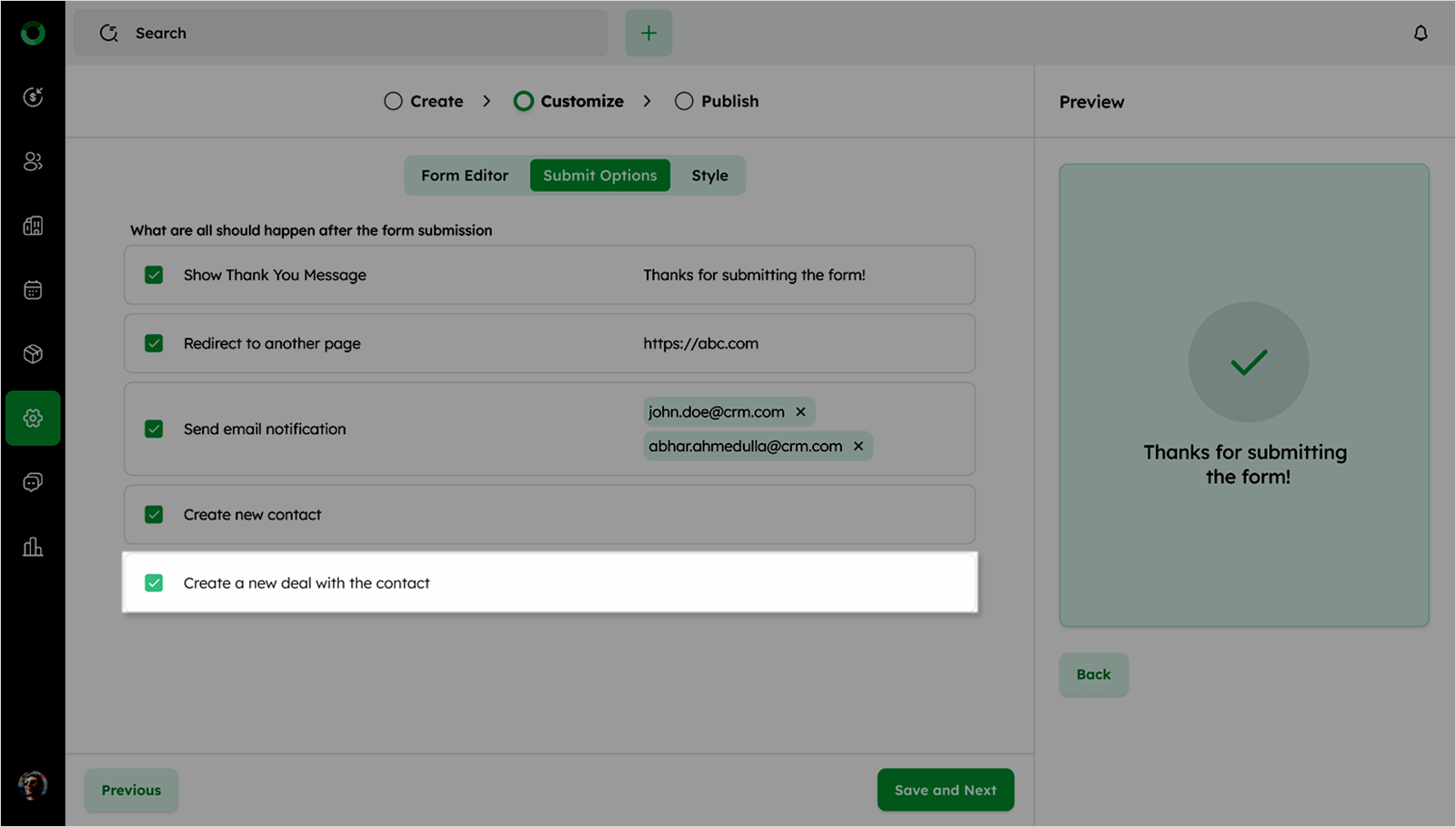Open the companies building icon

click(x=33, y=226)
